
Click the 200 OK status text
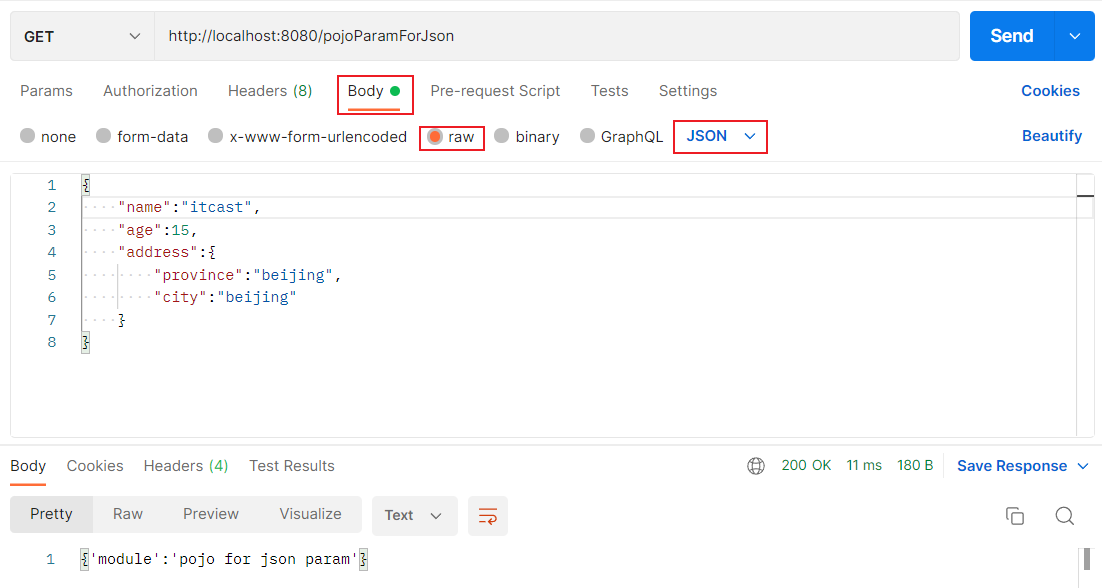coord(806,465)
